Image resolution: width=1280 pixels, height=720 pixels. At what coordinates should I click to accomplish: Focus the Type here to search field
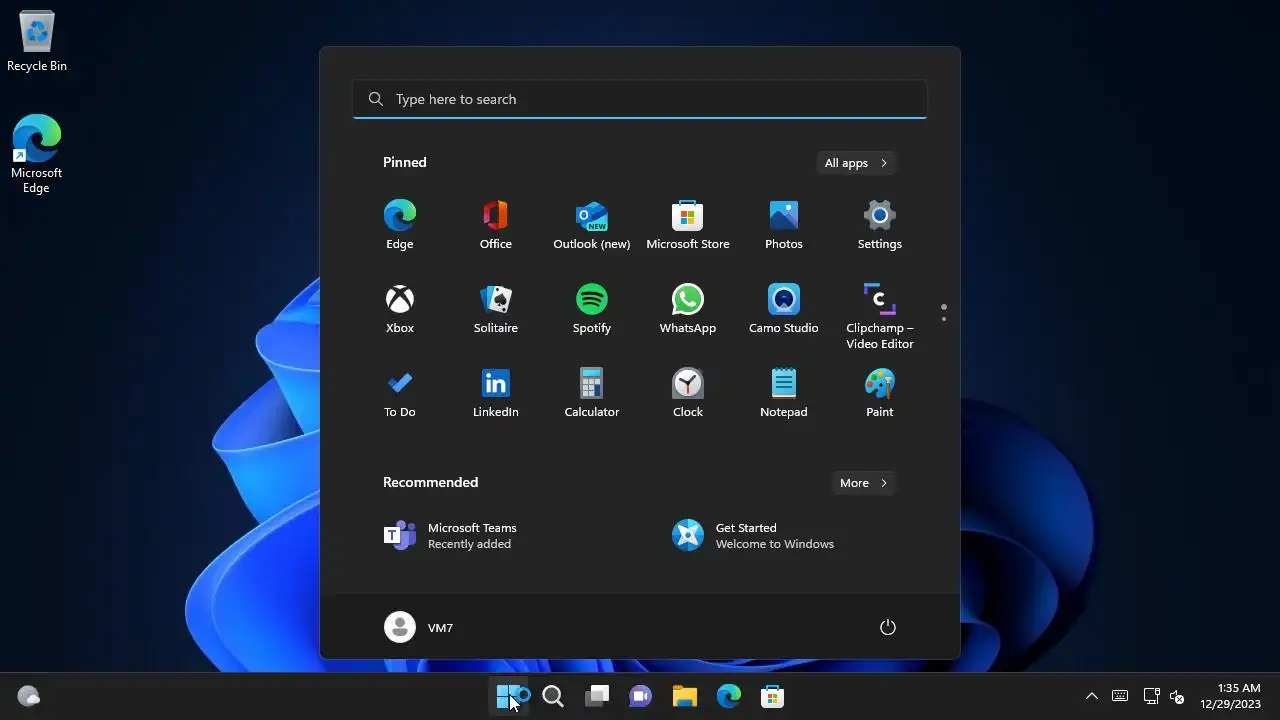[x=640, y=99]
